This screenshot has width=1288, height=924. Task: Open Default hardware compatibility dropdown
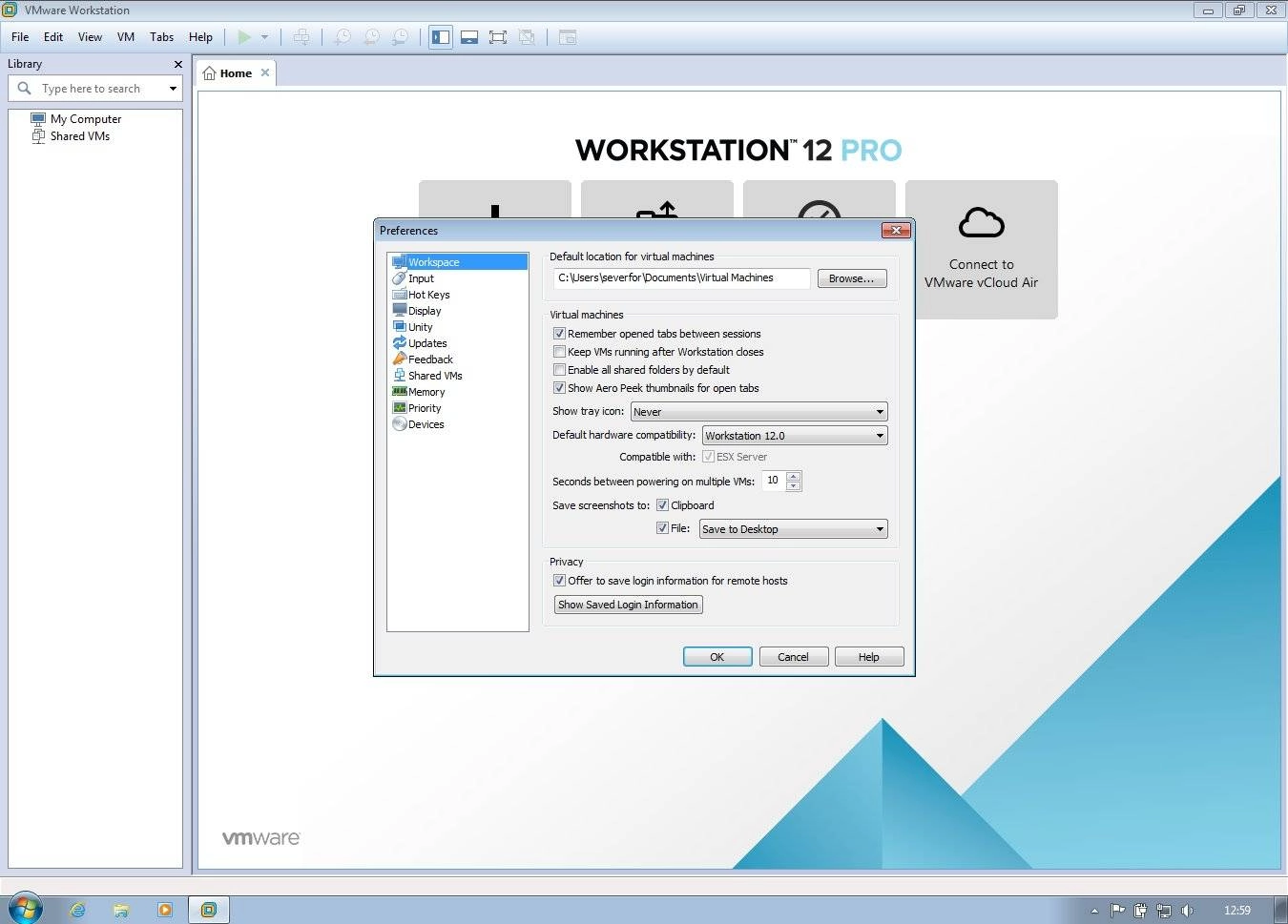795,436
